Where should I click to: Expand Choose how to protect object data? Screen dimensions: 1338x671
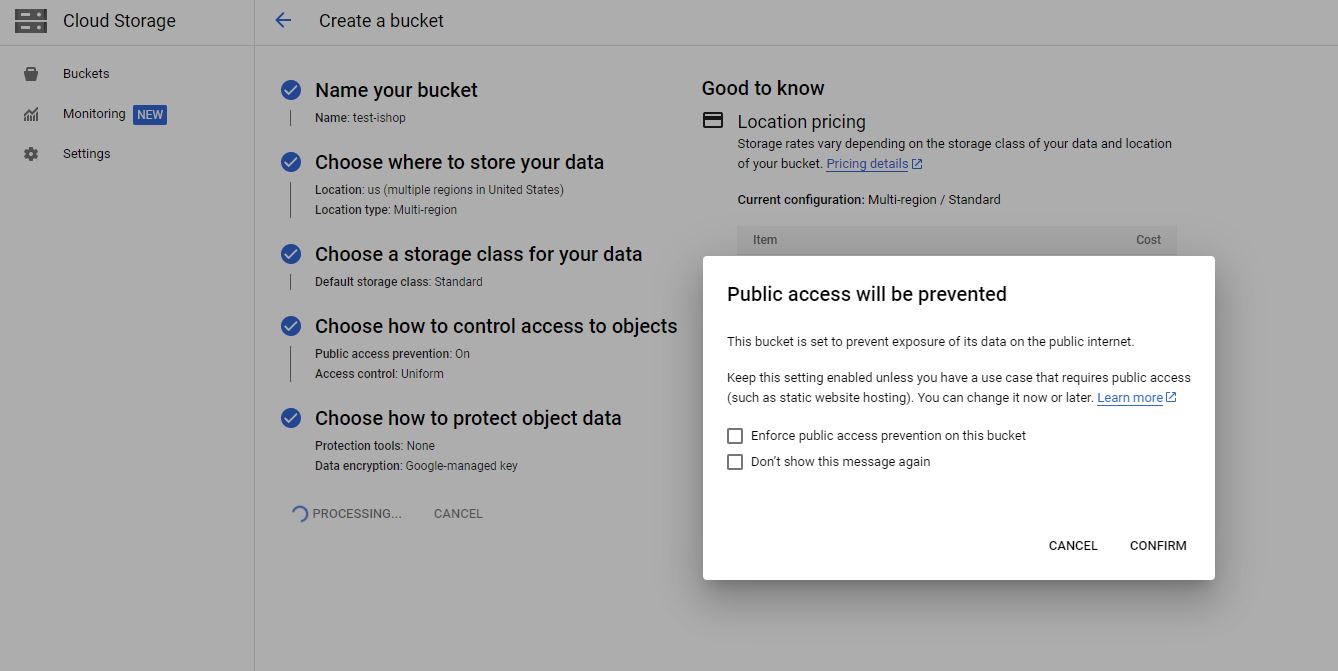point(467,418)
